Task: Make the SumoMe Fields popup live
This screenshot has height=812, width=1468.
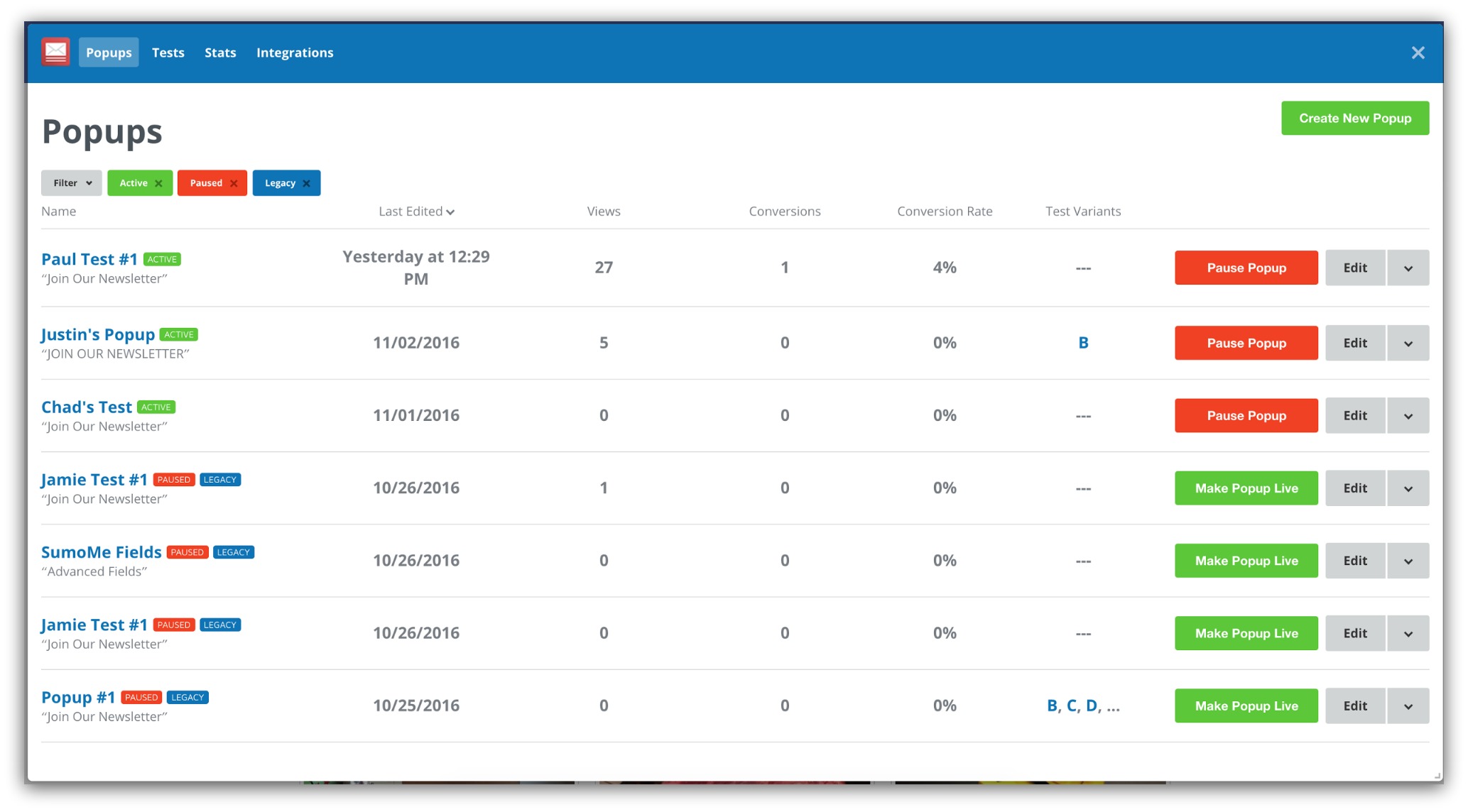Action: (x=1246, y=561)
